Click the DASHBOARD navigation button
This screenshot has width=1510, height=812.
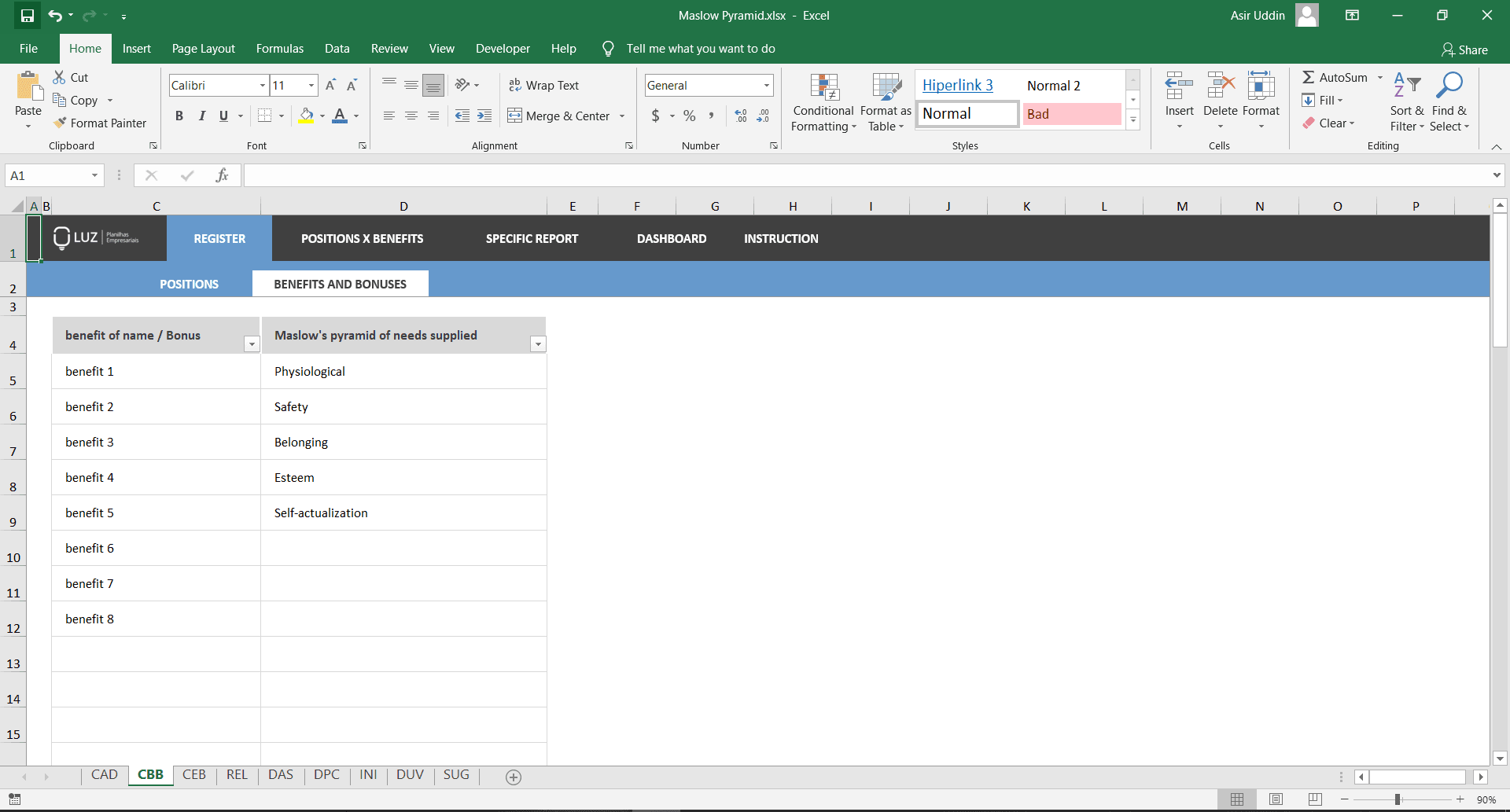(x=671, y=238)
